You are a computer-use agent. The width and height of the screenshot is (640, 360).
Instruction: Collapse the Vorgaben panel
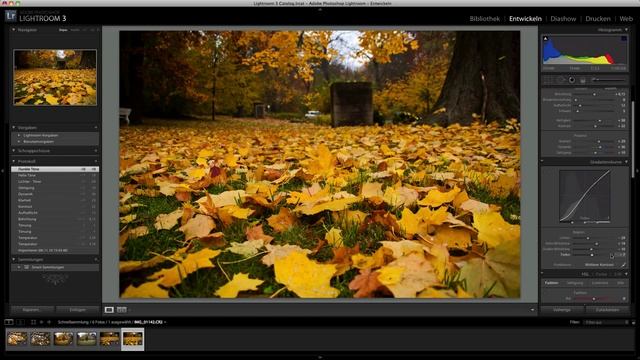point(13,128)
